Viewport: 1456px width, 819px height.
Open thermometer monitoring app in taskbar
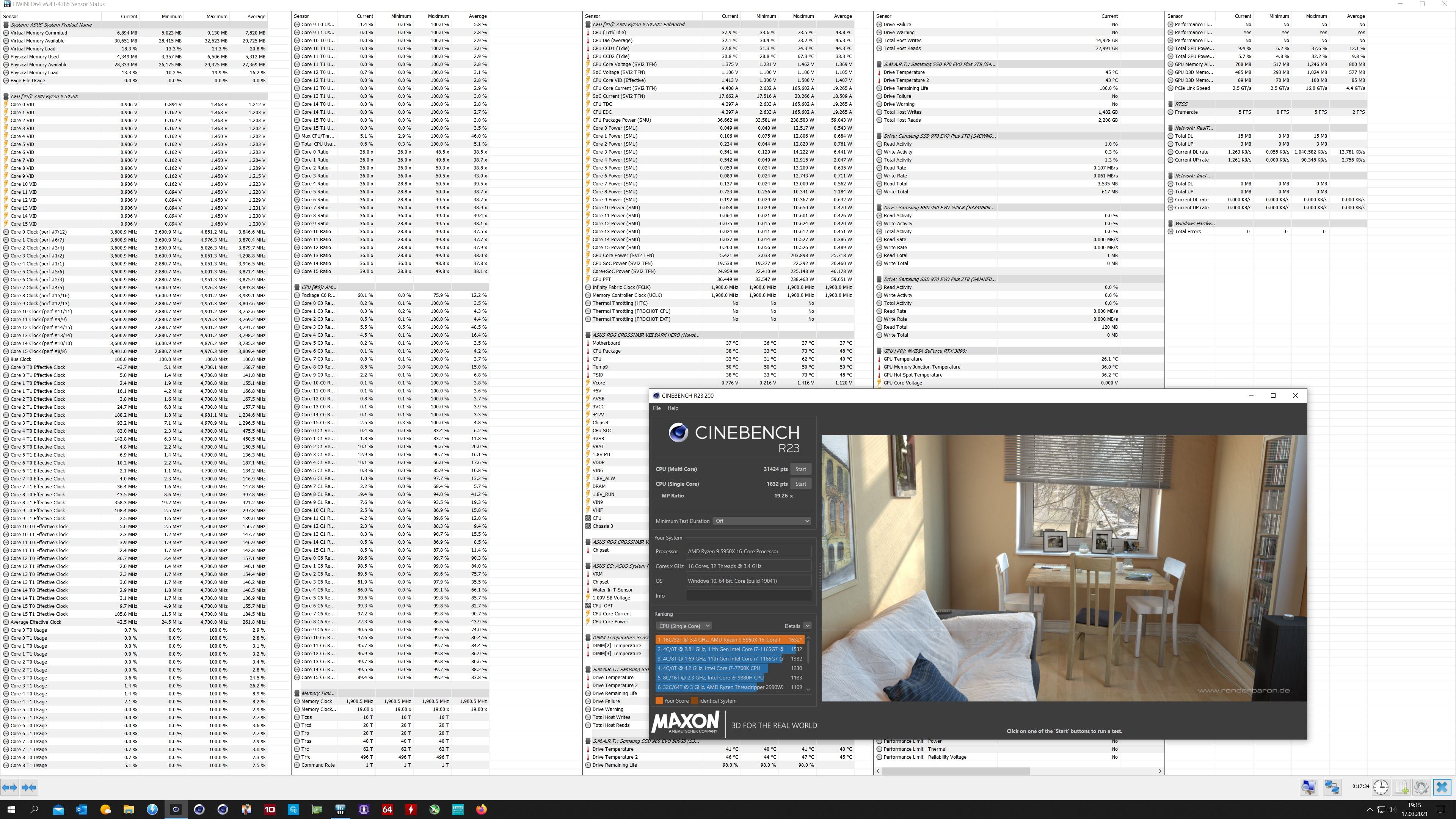pos(246,810)
